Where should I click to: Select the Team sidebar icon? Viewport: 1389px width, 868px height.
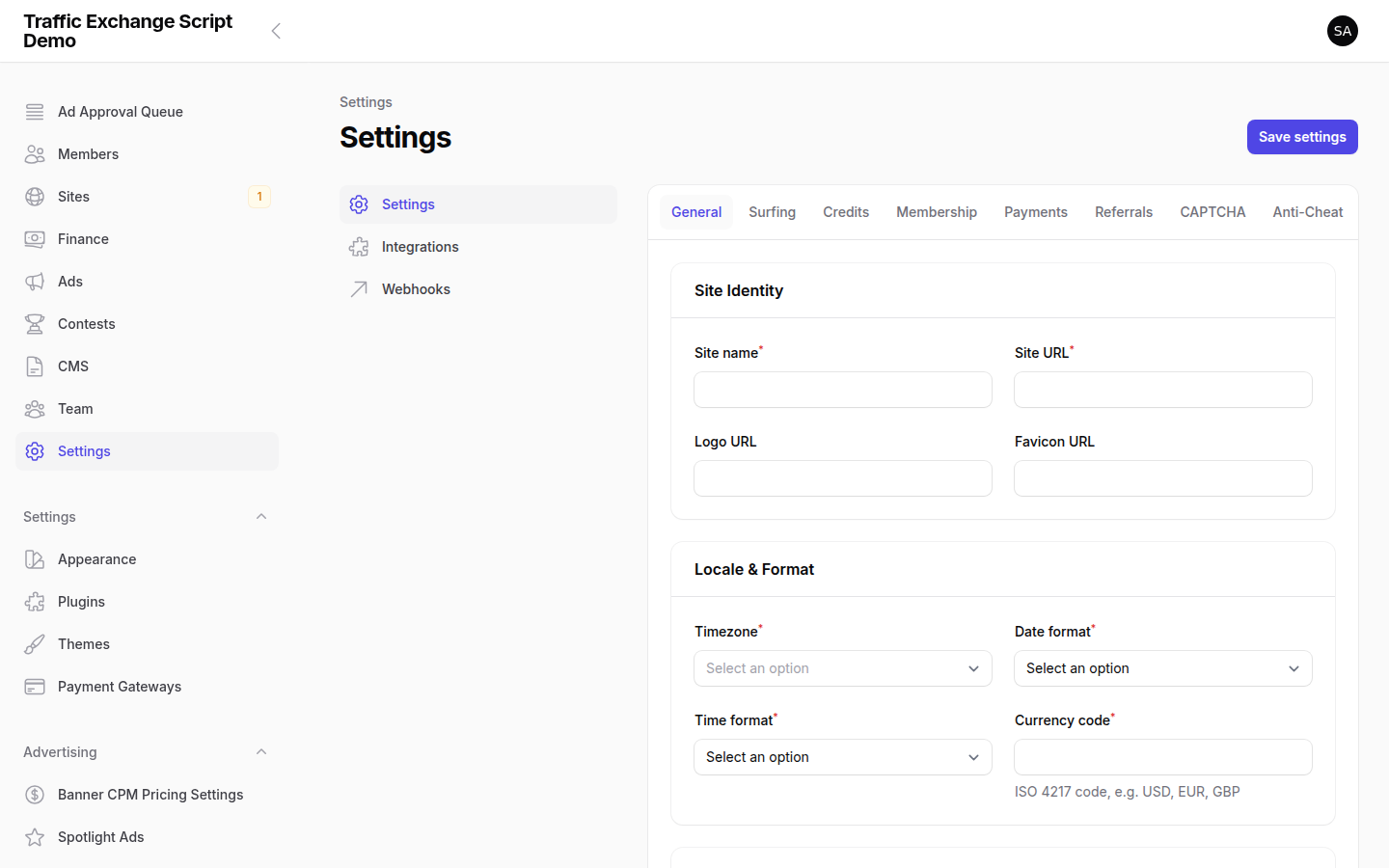(35, 408)
